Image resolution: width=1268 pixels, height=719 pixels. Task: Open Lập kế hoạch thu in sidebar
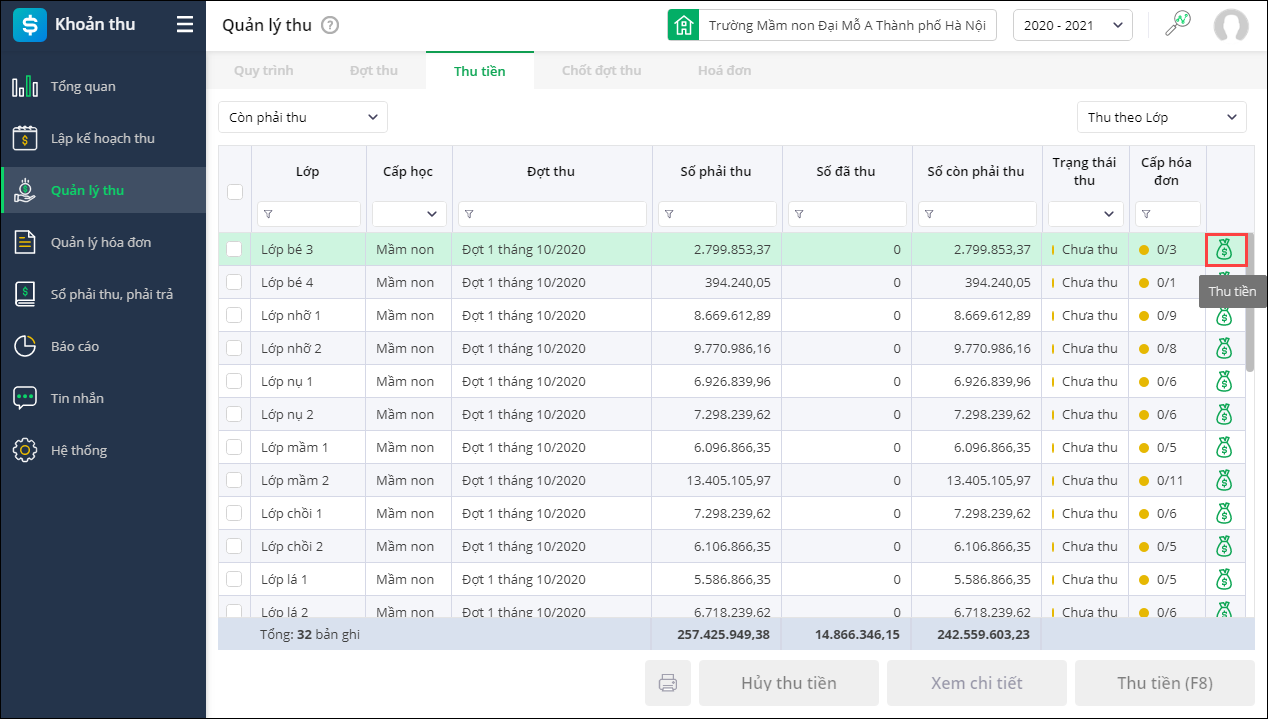point(102,139)
